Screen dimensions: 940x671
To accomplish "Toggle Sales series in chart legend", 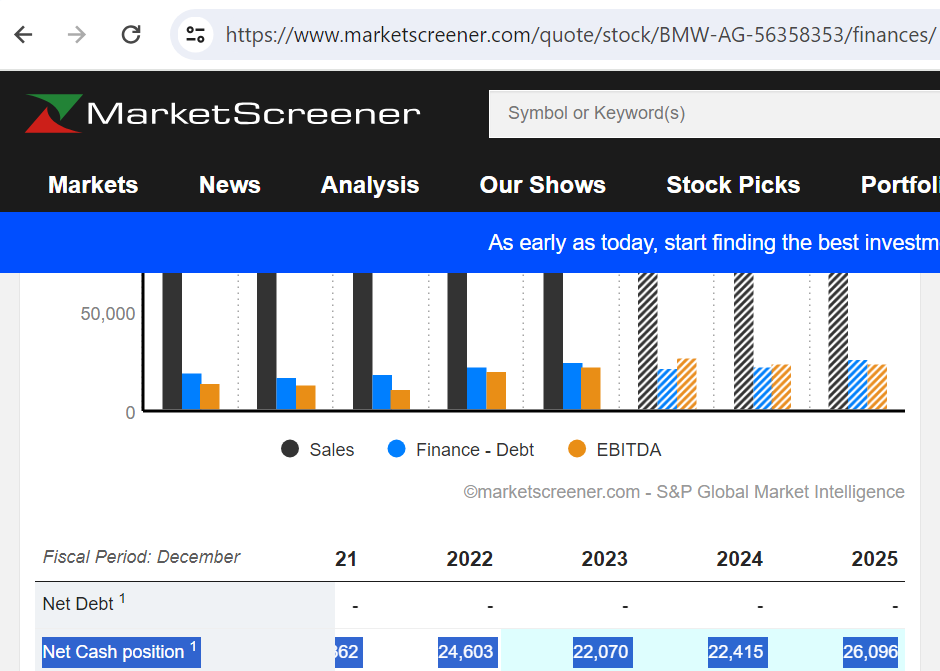I will coord(318,450).
